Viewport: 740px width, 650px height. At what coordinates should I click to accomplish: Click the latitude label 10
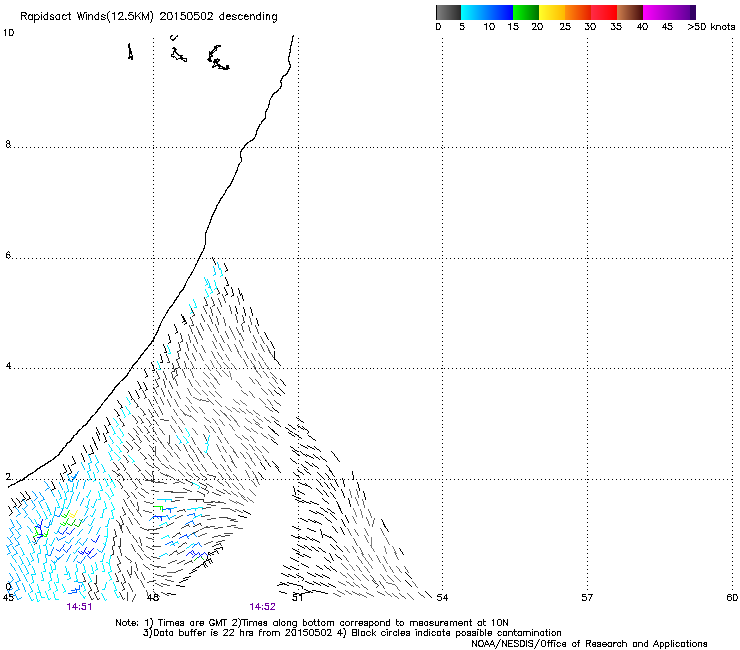[x=8, y=33]
